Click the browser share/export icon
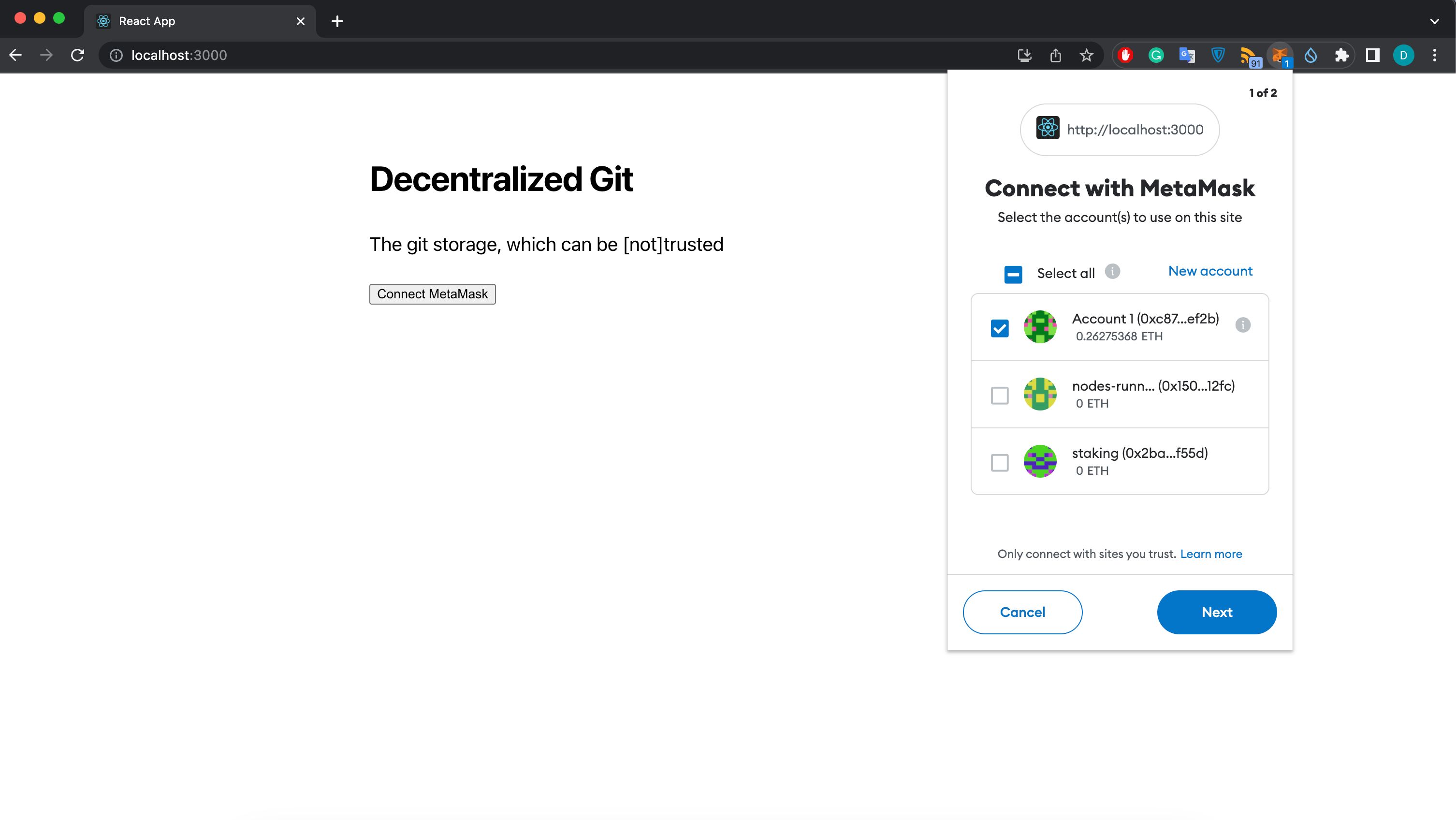 point(1056,55)
